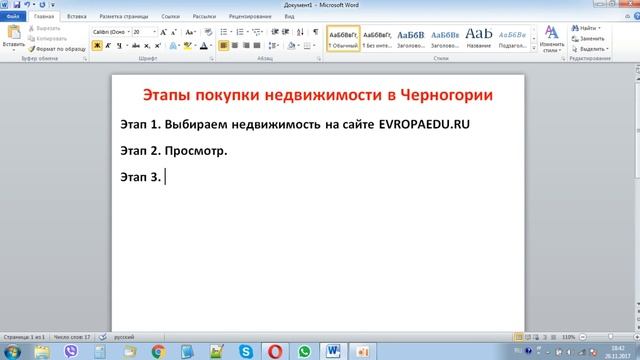
Task: Toggle subscript formatting
Action: point(147,46)
